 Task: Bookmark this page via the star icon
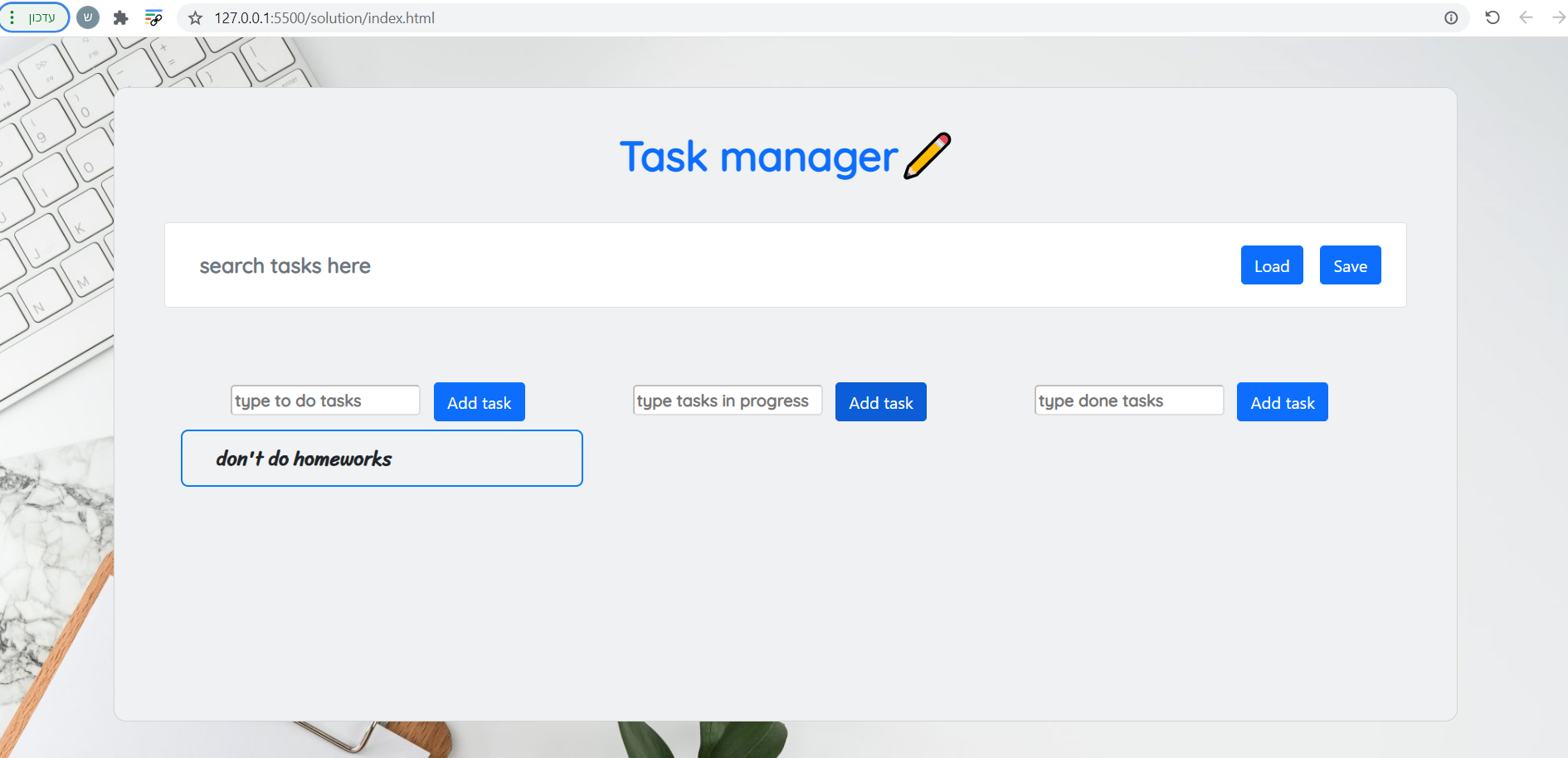[x=194, y=17]
